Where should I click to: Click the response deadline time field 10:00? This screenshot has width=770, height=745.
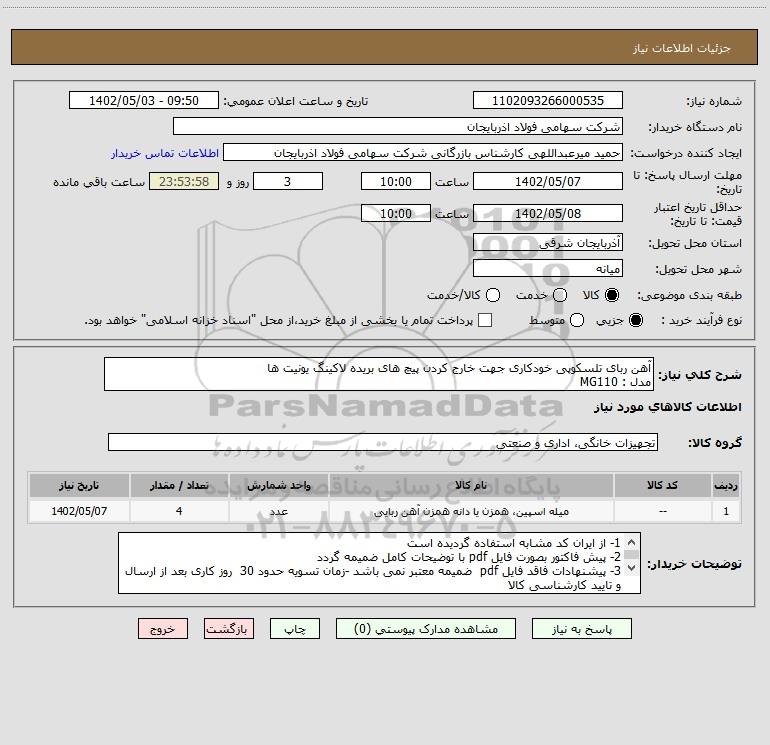point(396,181)
